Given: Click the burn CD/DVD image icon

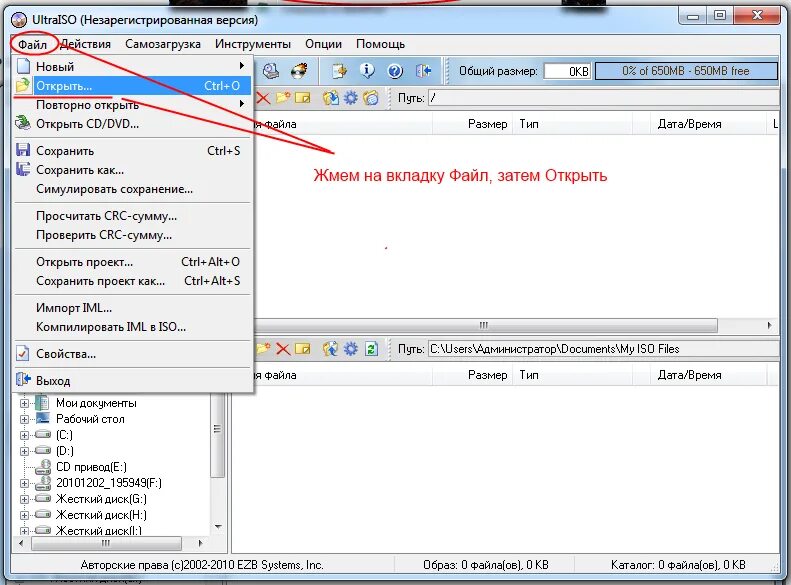Looking at the screenshot, I should (299, 71).
